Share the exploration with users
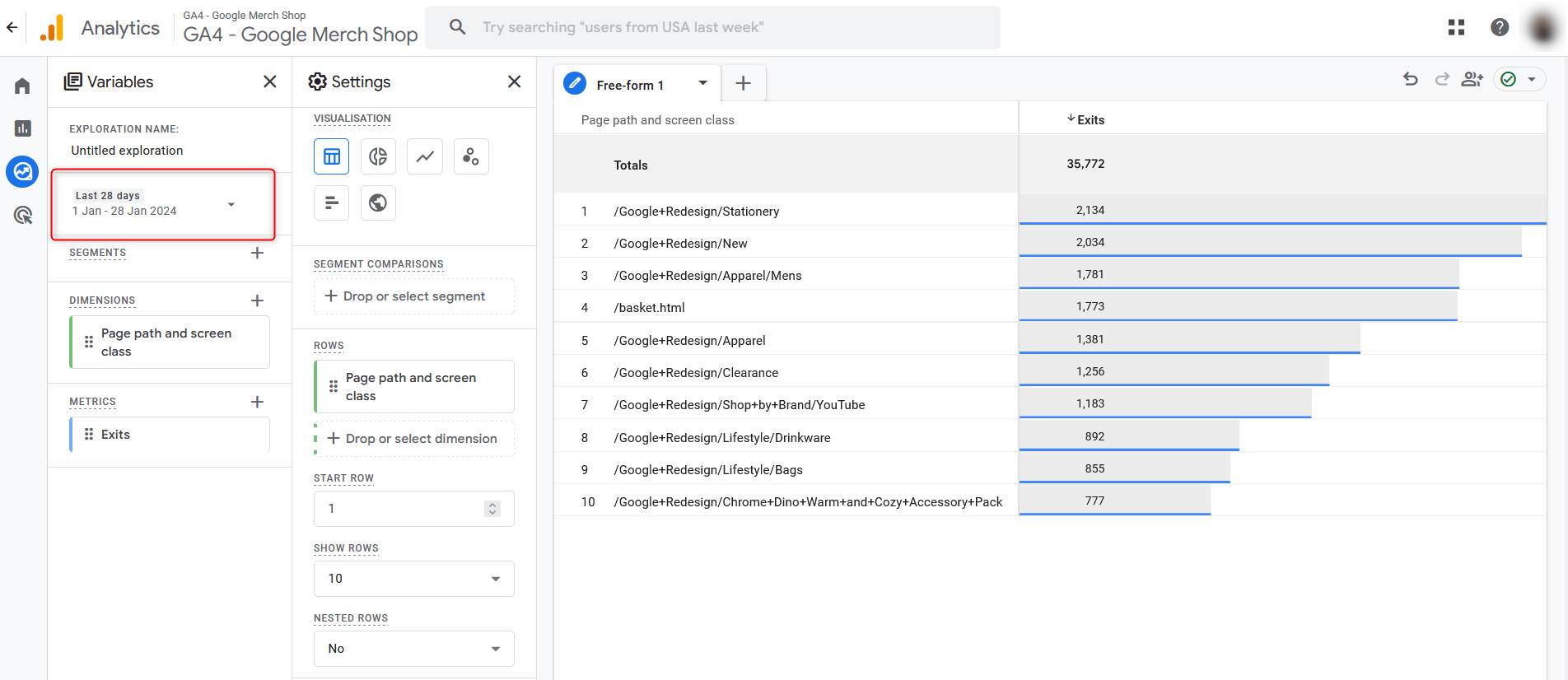 pyautogui.click(x=1472, y=79)
